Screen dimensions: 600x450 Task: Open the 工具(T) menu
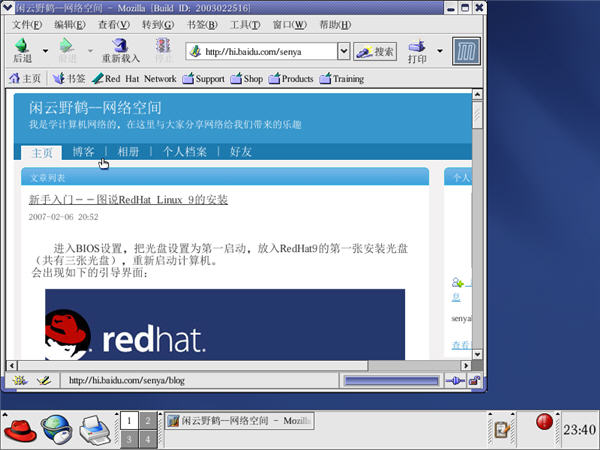pyautogui.click(x=245, y=25)
